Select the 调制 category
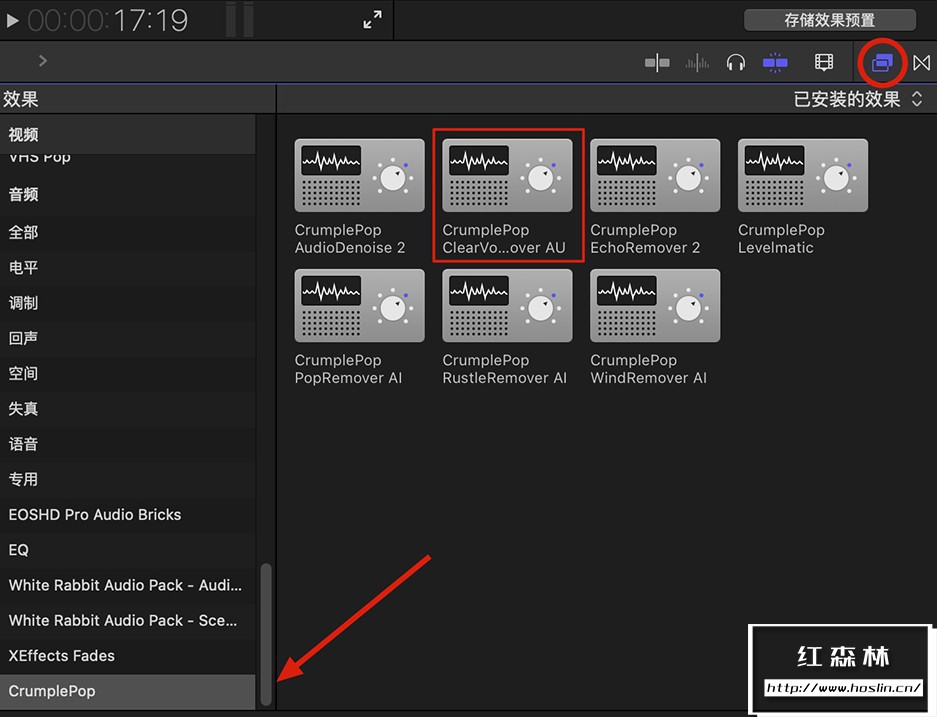The width and height of the screenshot is (937, 717). [x=128, y=302]
